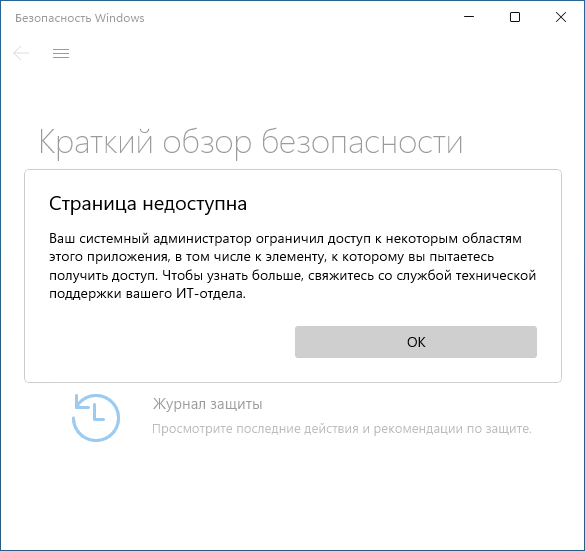Click the OK button in the dialog
Viewport: 585px width, 551px height.
[x=416, y=342]
